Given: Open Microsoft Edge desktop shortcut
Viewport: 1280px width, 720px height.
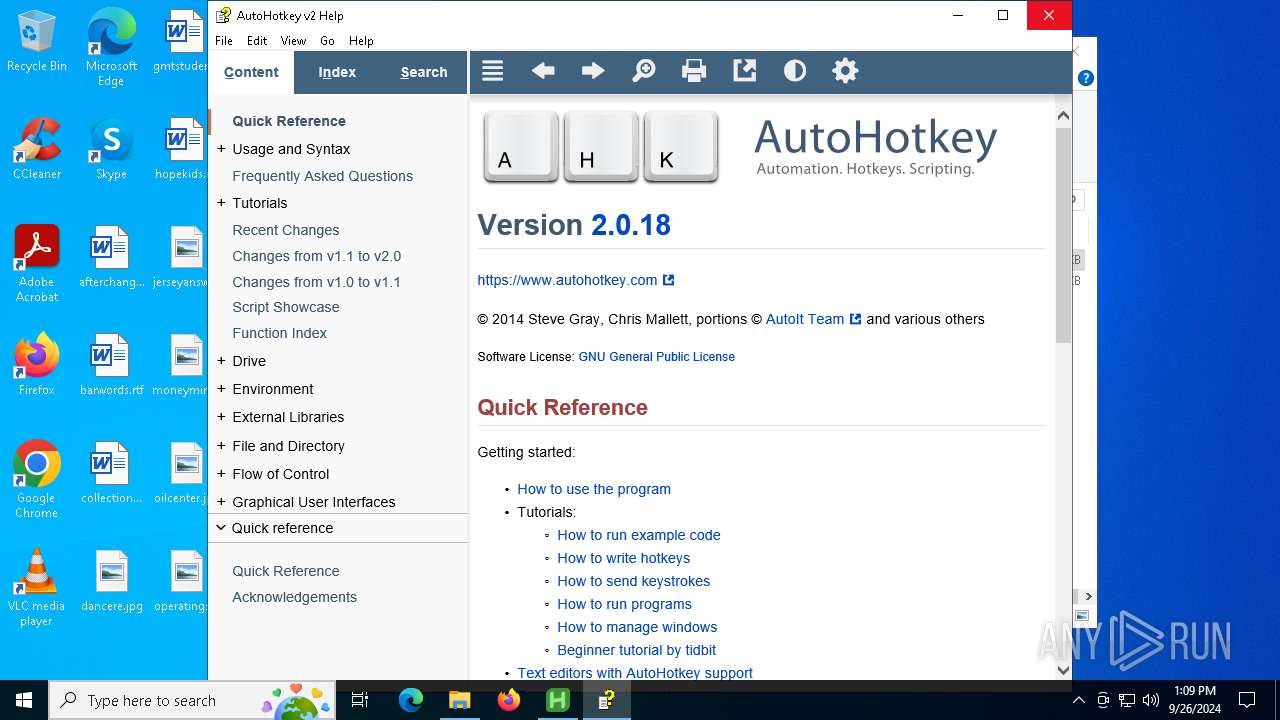Looking at the screenshot, I should coord(111,47).
